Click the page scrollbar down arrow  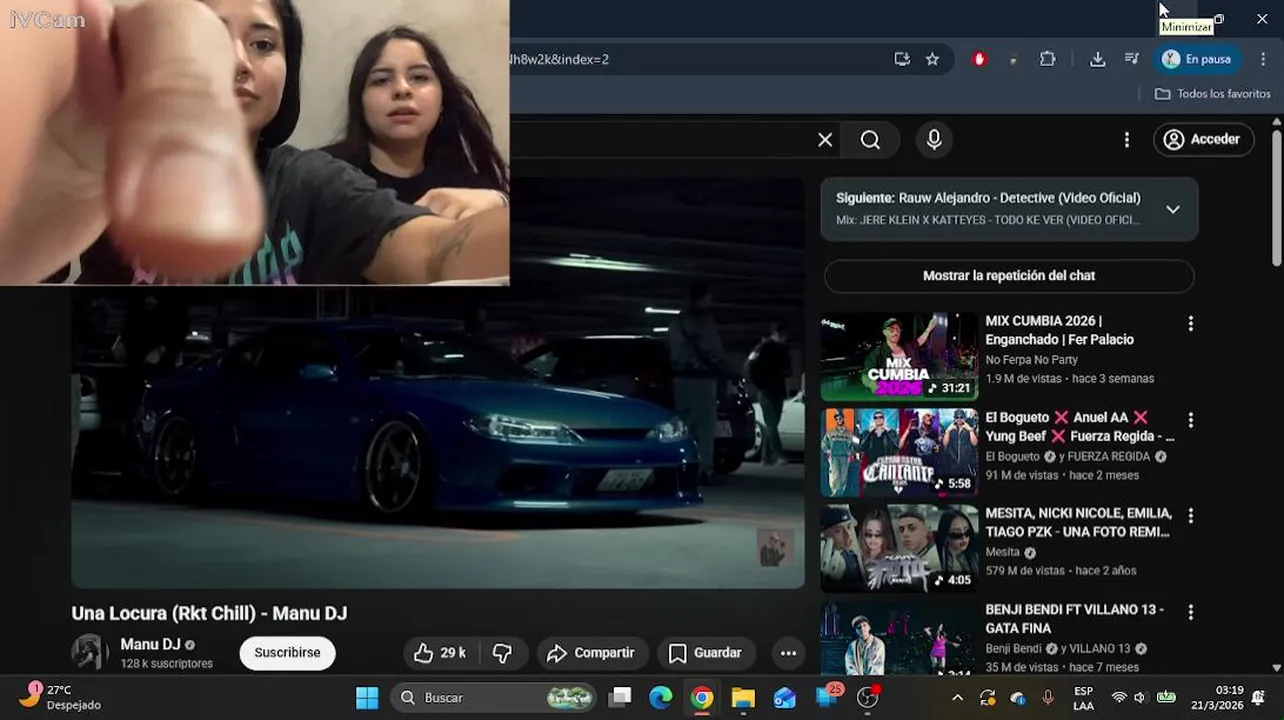coord(1276,667)
